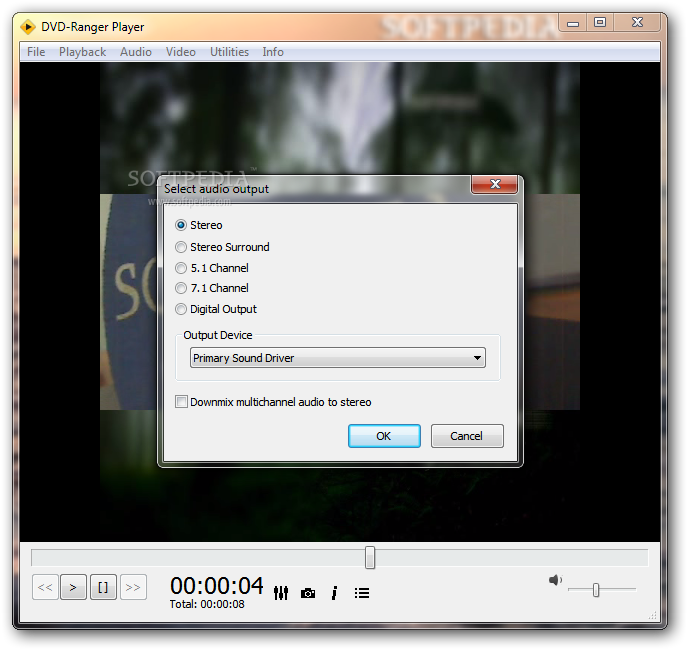Click the window resize grip corner
Viewport: 688px width, 650px height.
coord(653,615)
